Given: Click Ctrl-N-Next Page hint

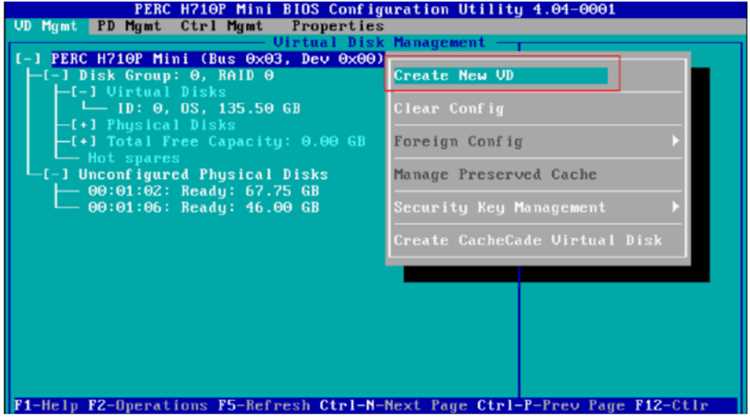Looking at the screenshot, I should click(394, 406).
